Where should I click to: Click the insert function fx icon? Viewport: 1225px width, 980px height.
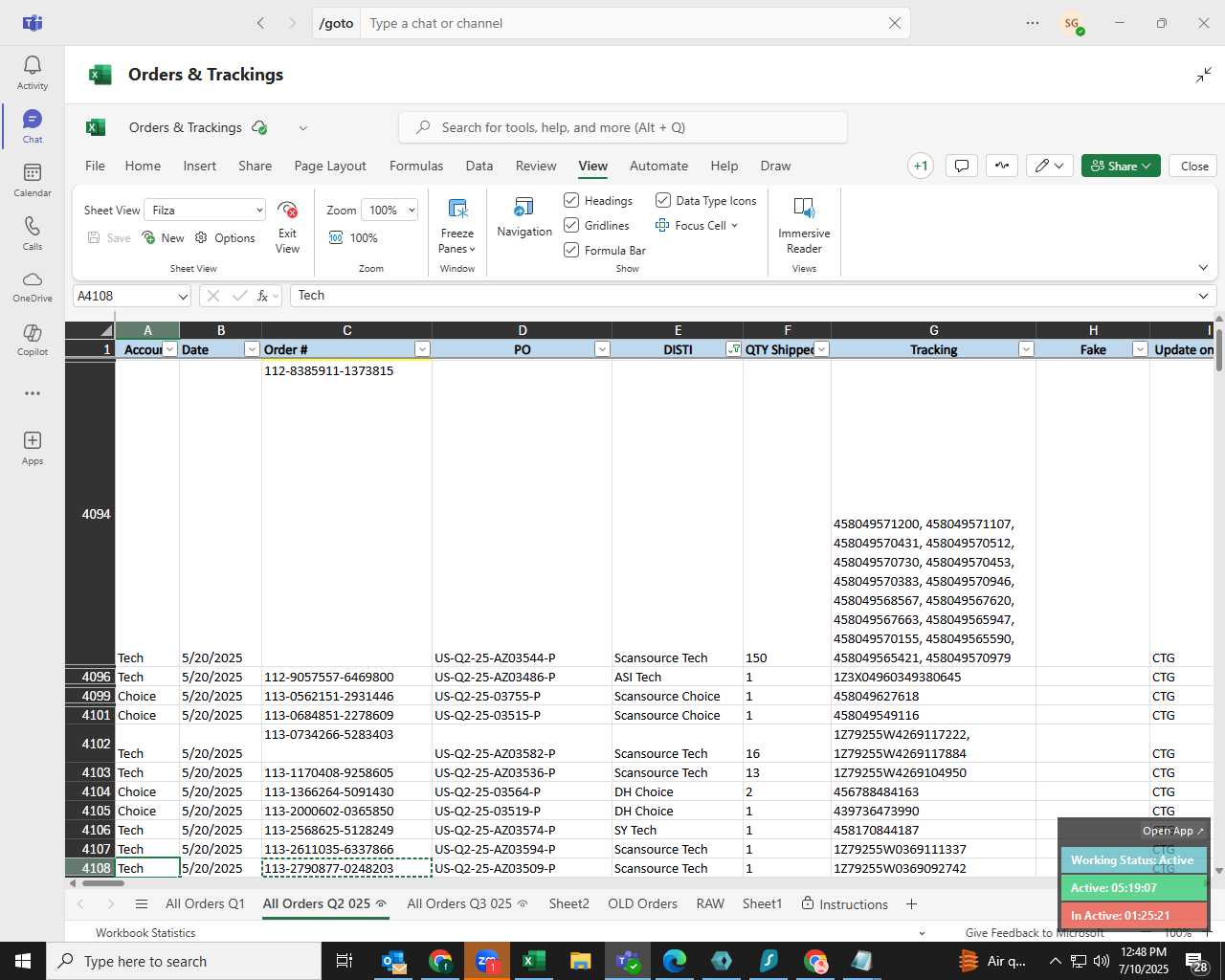click(x=262, y=296)
